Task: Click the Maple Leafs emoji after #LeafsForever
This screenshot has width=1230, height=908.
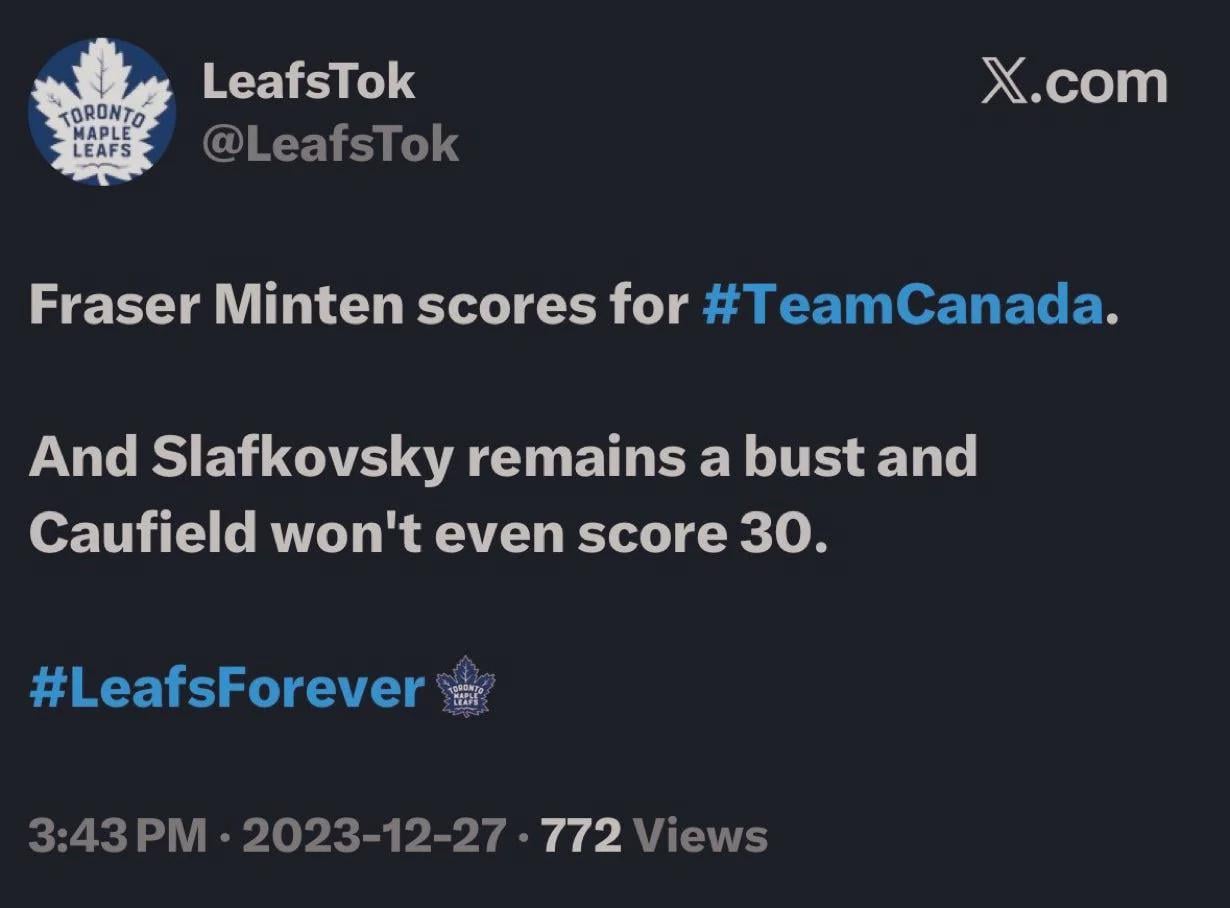Action: point(467,686)
